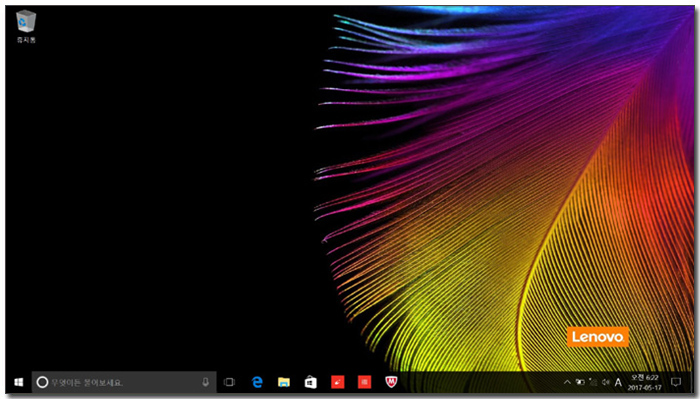Open the volume control
700x399 pixels.
(606, 382)
